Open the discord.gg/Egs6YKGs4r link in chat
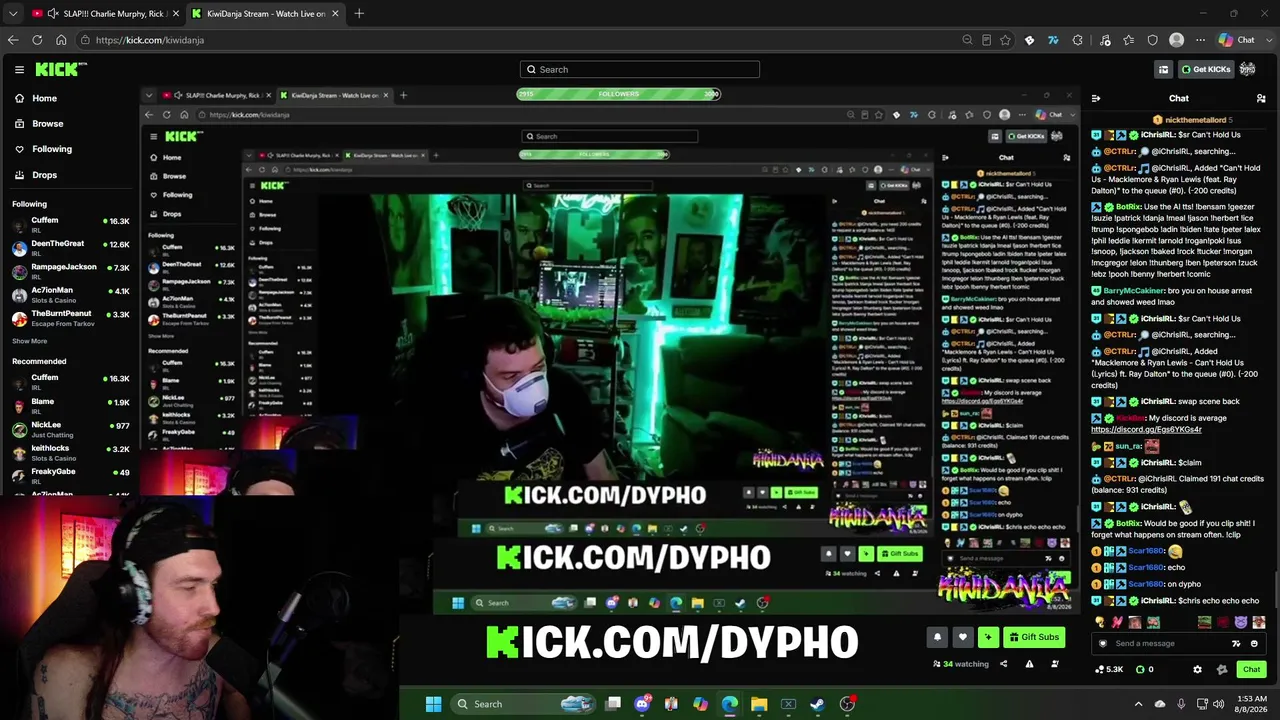Viewport: 1280px width, 720px height. (x=1146, y=429)
